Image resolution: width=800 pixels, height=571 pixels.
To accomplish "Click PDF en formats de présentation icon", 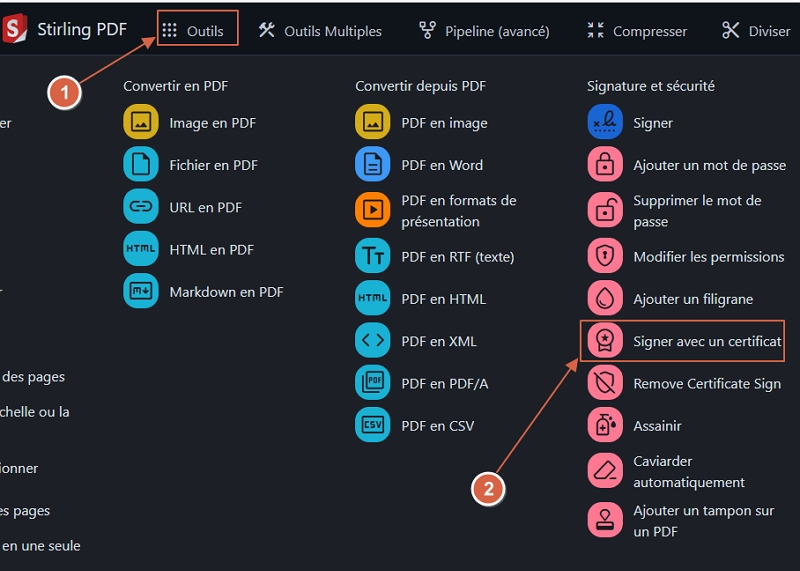I will tap(373, 211).
